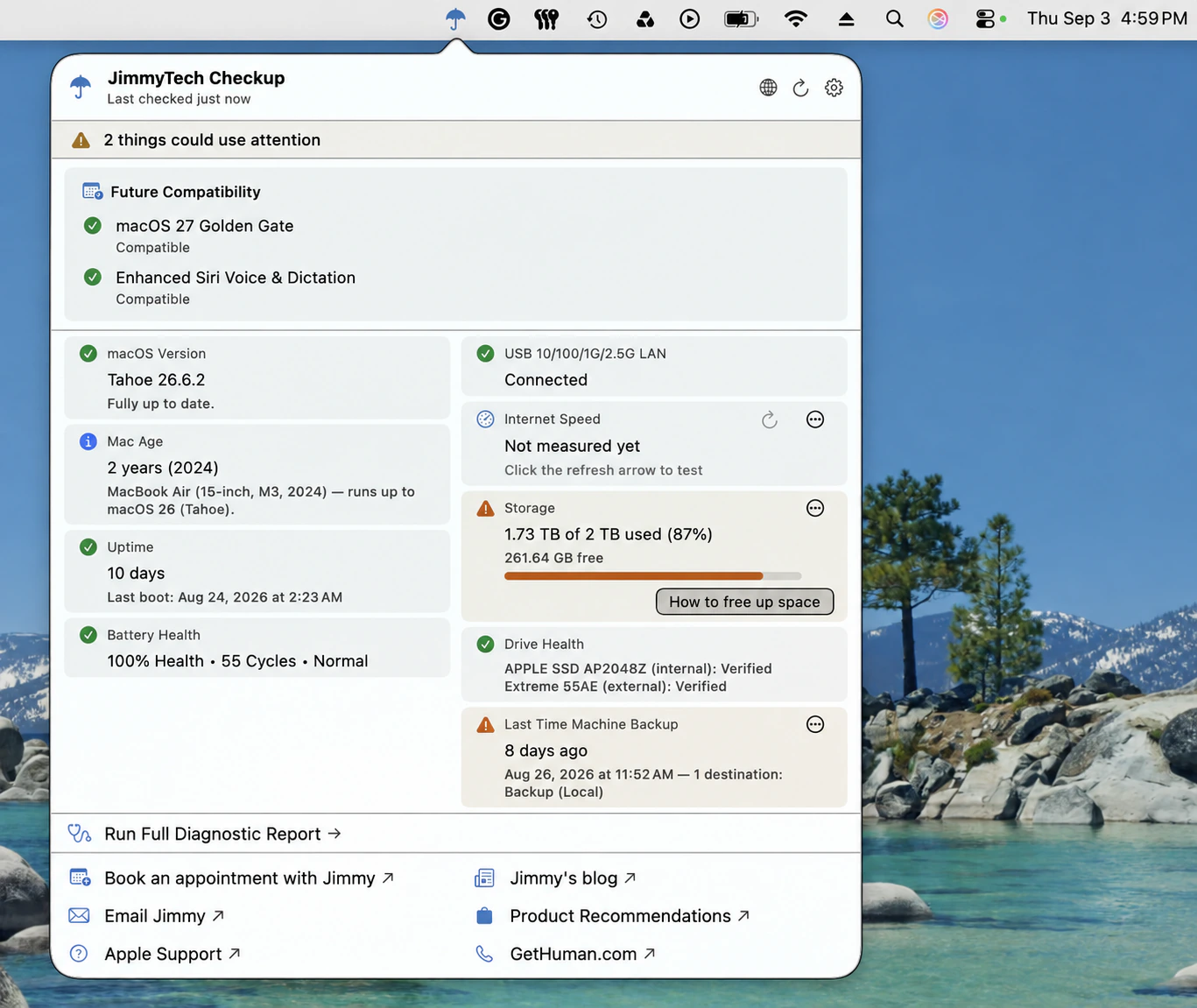Open the Grammarly menu bar icon

click(499, 18)
